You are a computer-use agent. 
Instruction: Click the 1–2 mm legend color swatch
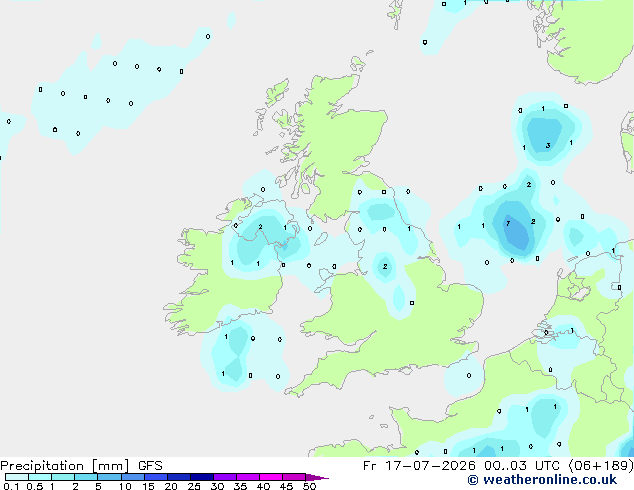(63, 477)
